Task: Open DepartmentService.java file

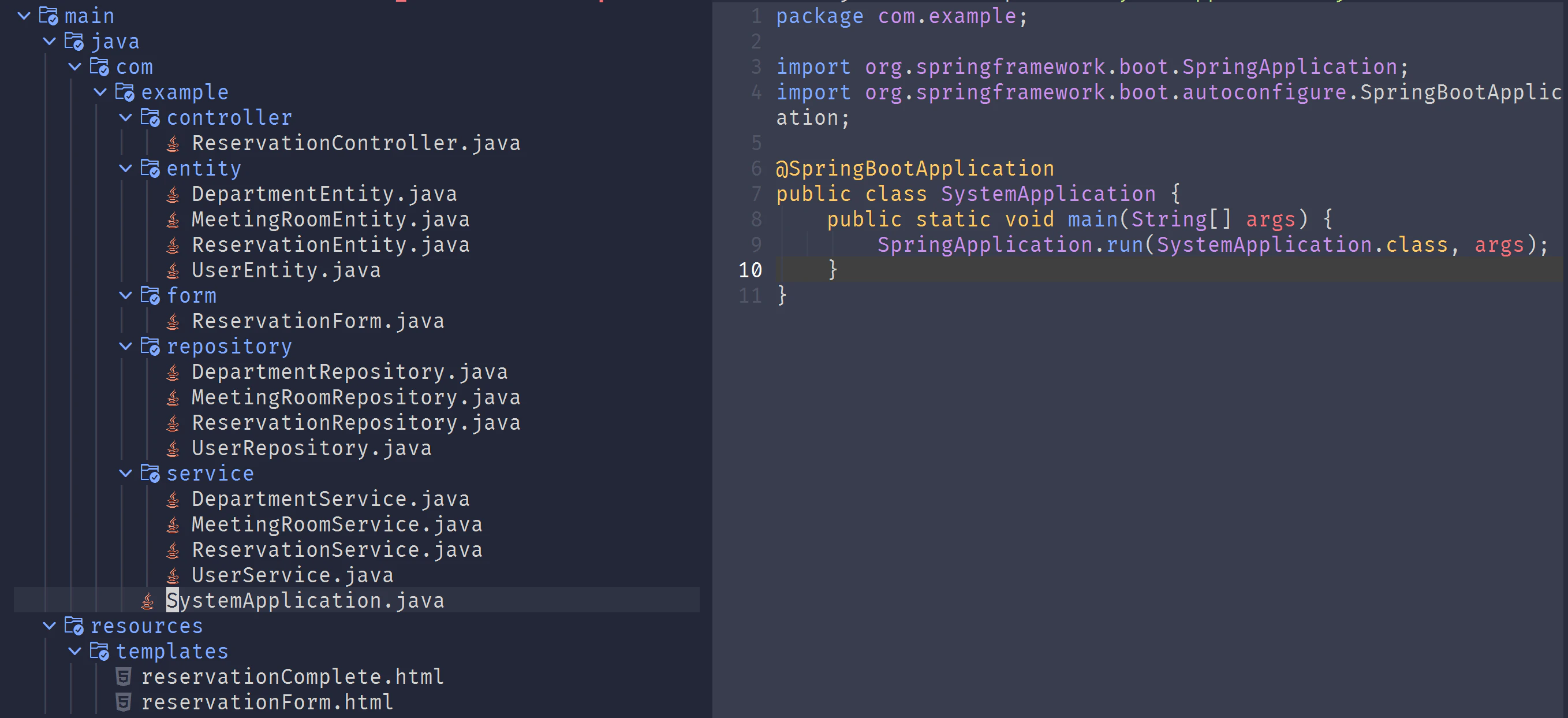Action: click(331, 498)
